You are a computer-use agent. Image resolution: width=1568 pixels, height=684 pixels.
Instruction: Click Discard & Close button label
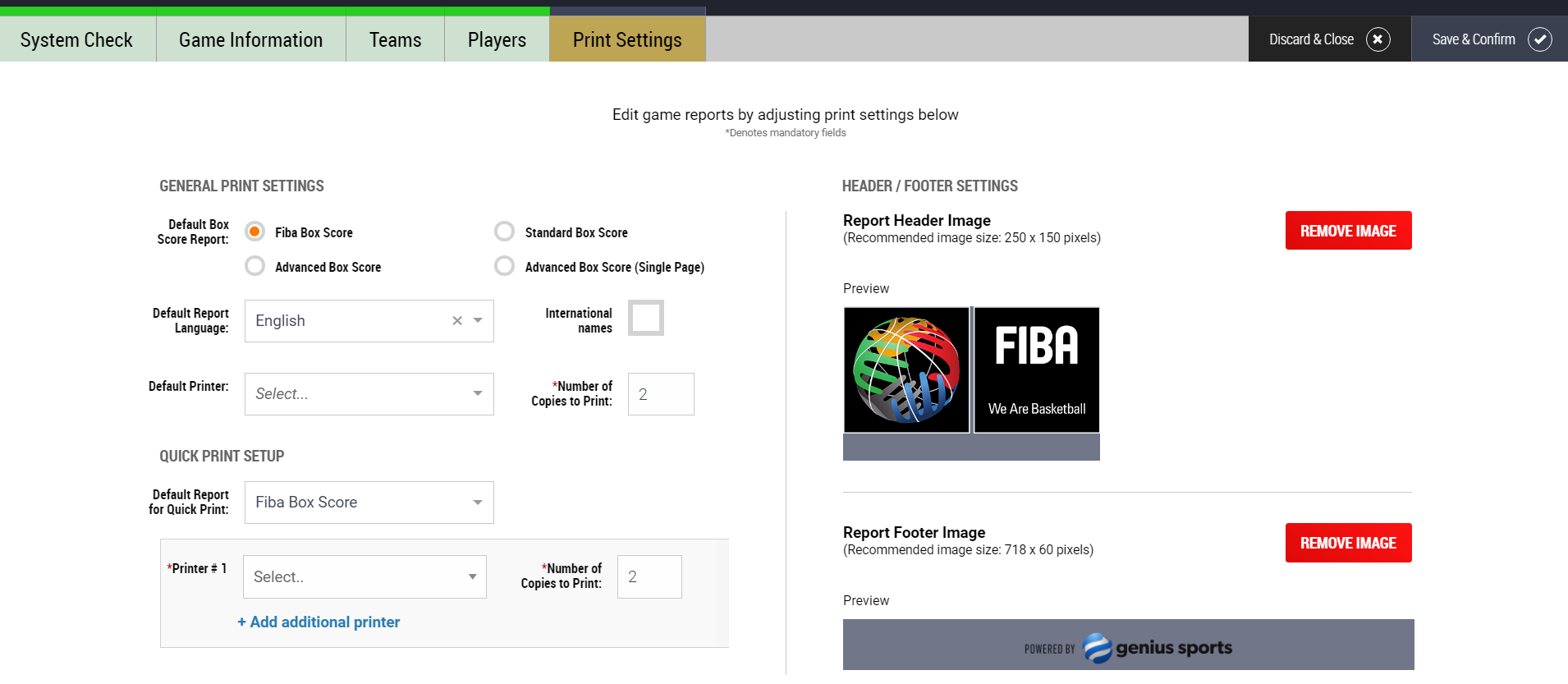(1311, 39)
